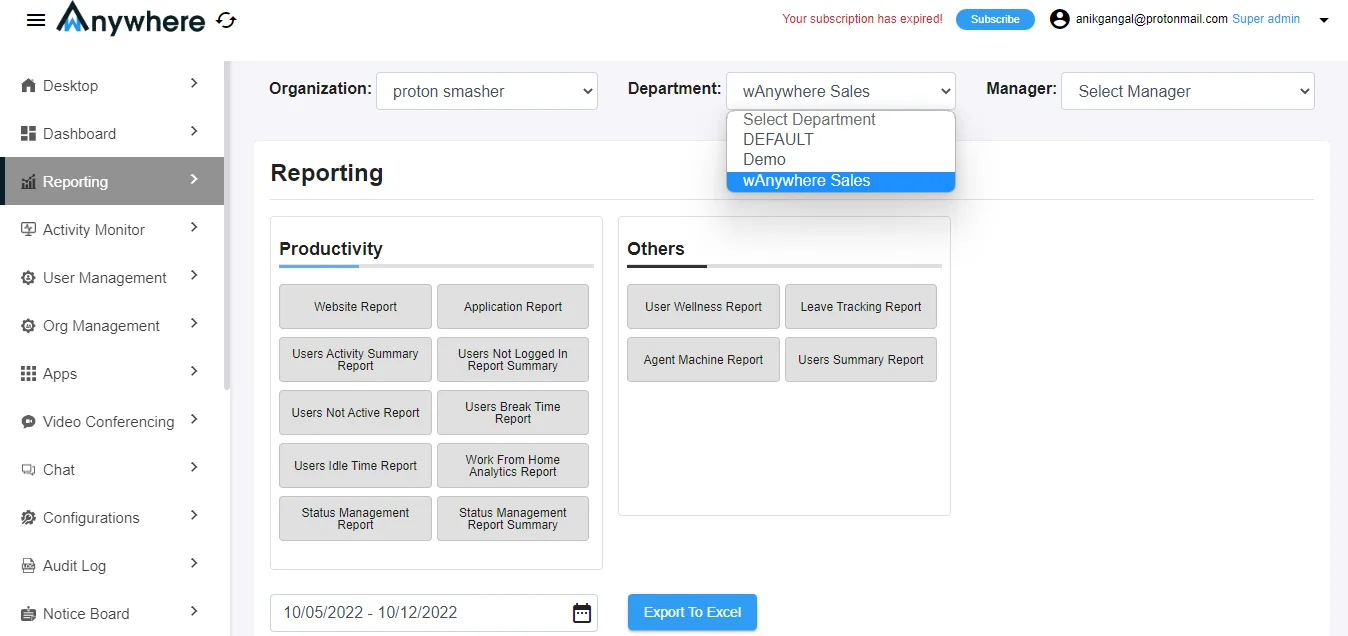
Task: Click Export To Excel button
Action: click(692, 613)
